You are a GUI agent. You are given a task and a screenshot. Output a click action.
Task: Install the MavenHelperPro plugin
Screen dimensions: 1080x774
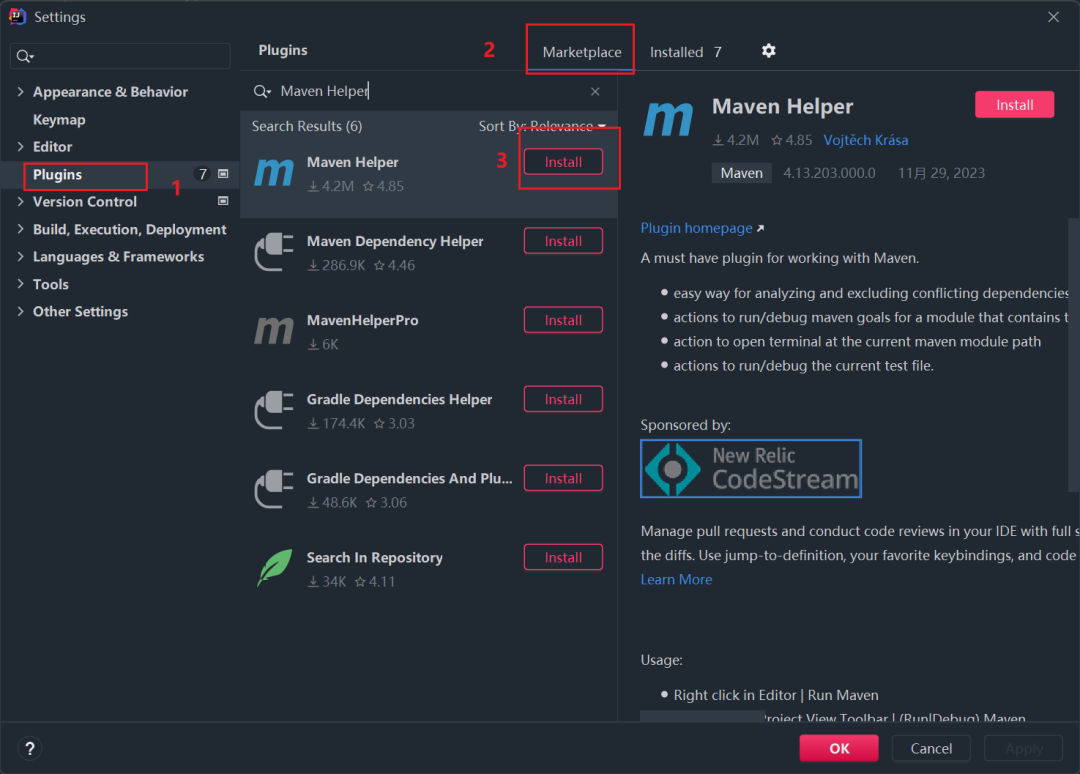(x=563, y=320)
